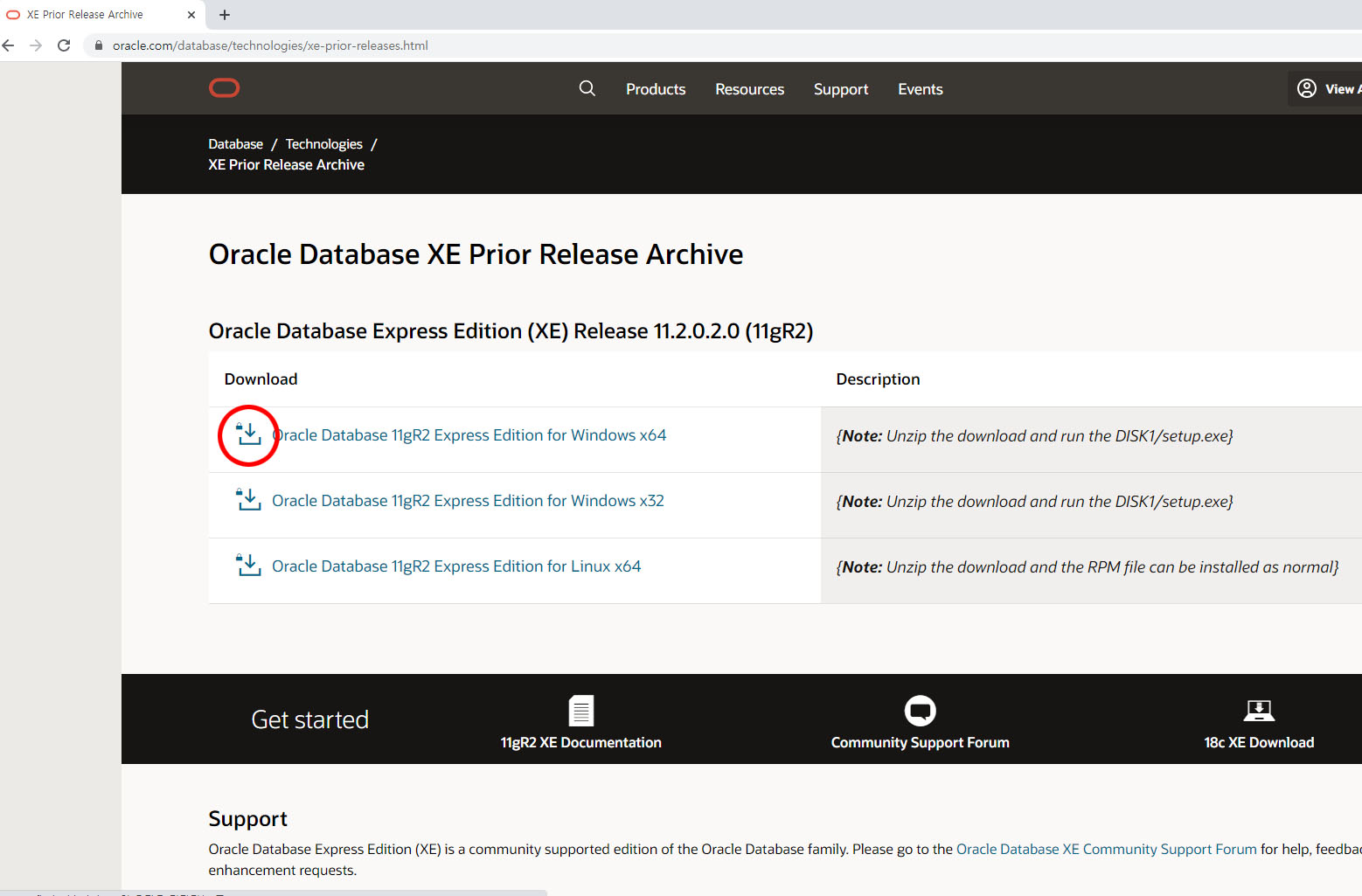Open the Products menu
This screenshot has width=1362, height=896.
click(x=656, y=89)
